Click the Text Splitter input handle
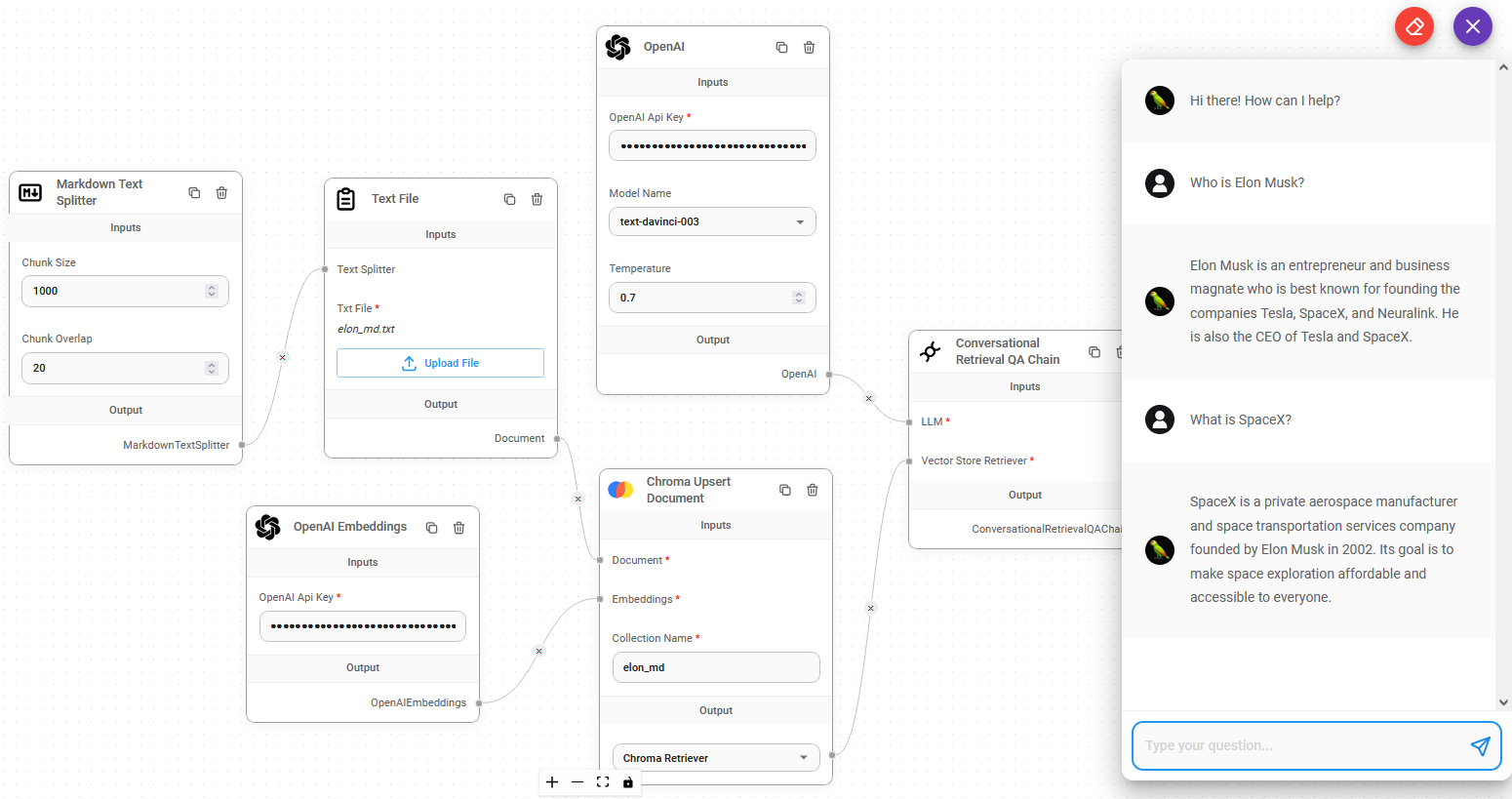This screenshot has height=799, width=1512. point(325,269)
